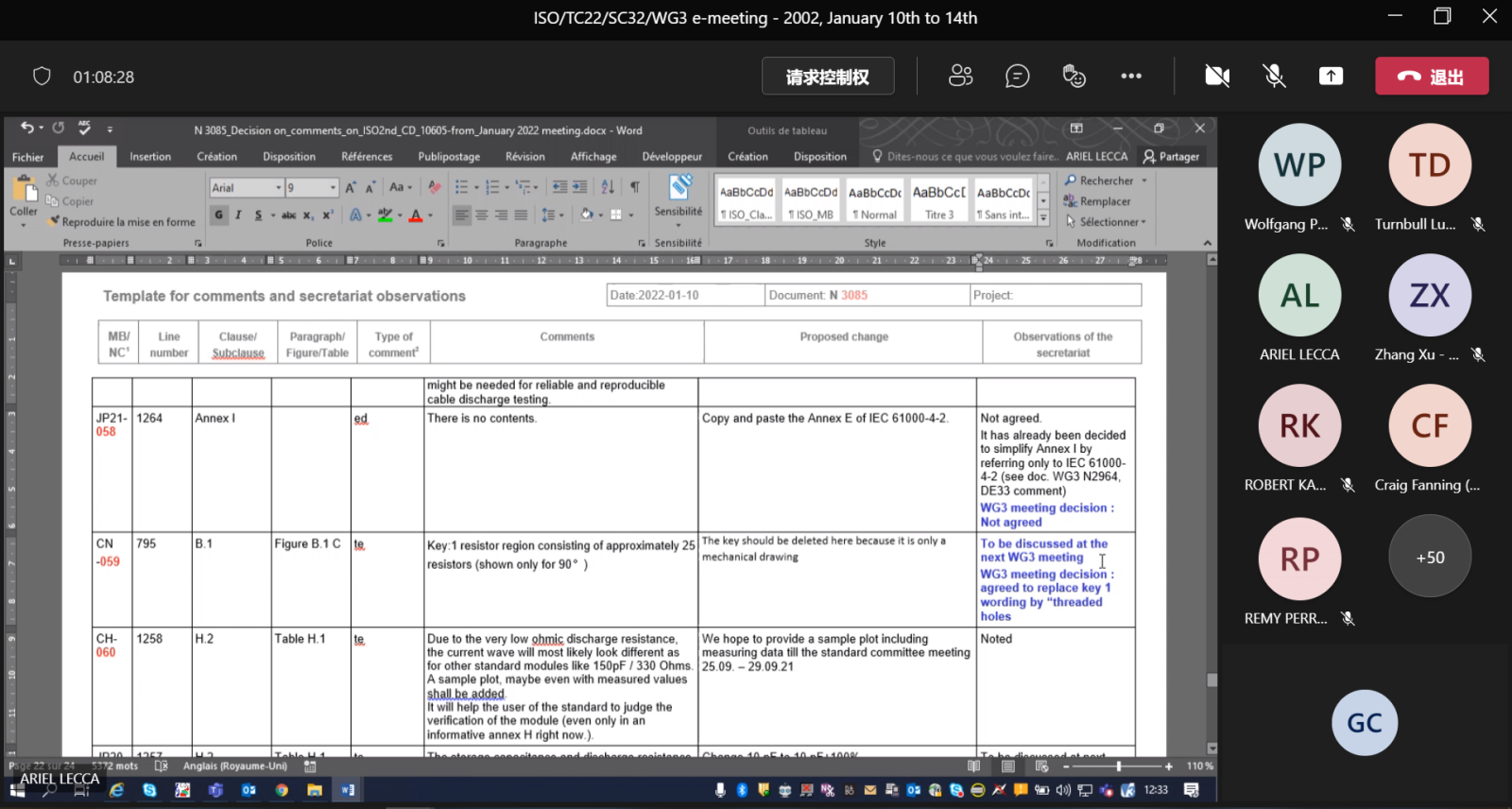Open More actions ellipsis menu
Image resolution: width=1512 pixels, height=809 pixels.
pyautogui.click(x=1131, y=77)
